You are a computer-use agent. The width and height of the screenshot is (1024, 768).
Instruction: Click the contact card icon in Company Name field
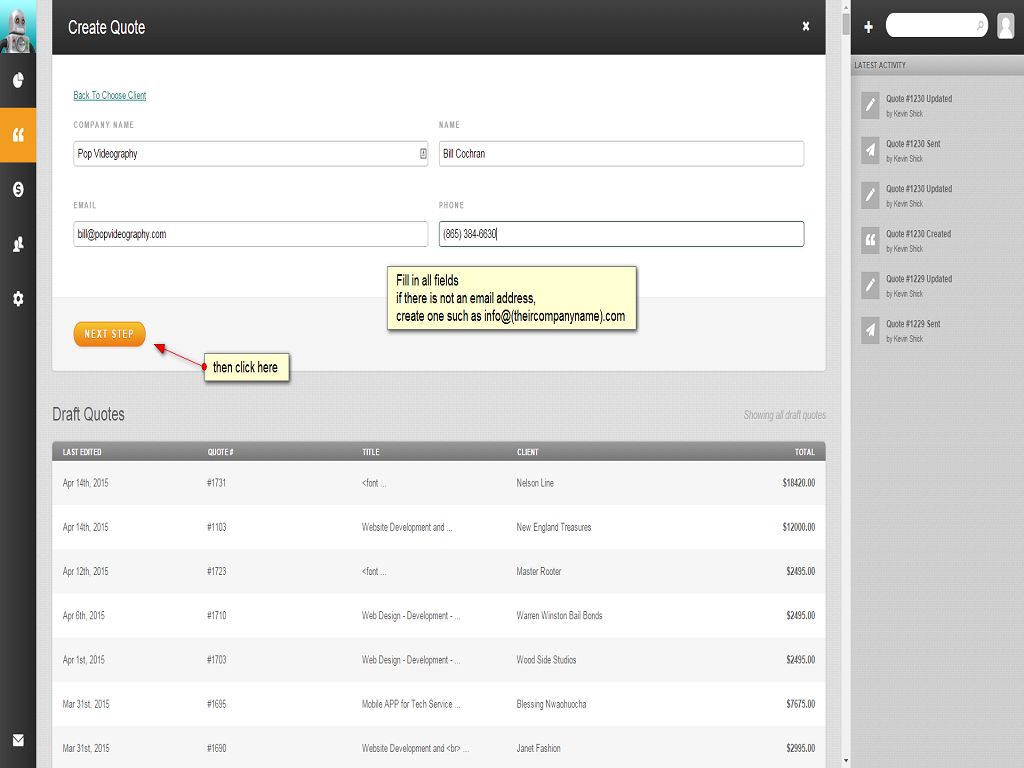tap(422, 154)
